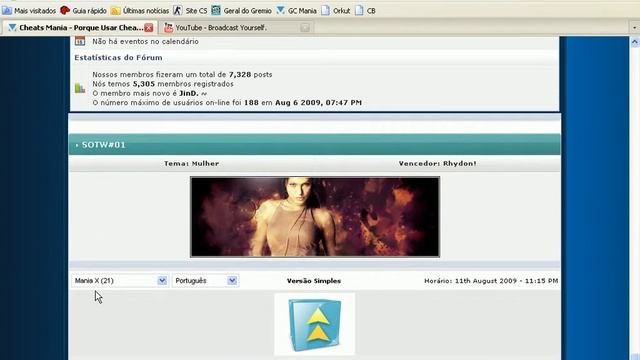This screenshot has width=640, height=360.
Task: Click the back-to-top arrow cube icon
Action: pos(315,325)
